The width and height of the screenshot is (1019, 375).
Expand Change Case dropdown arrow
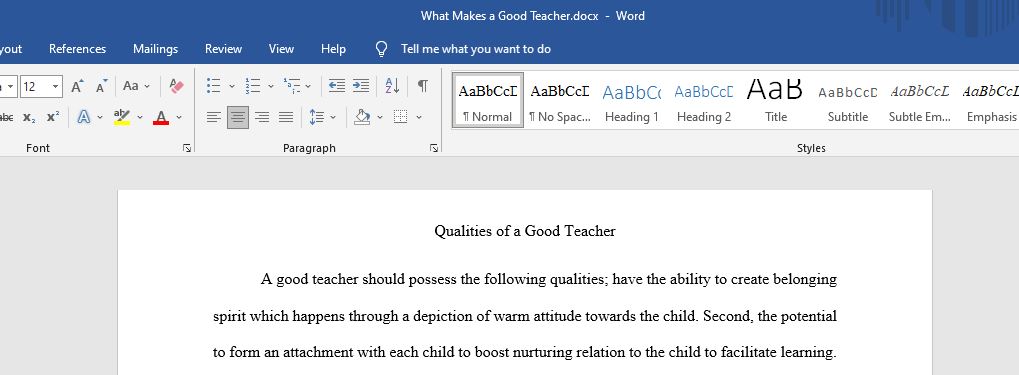[148, 86]
